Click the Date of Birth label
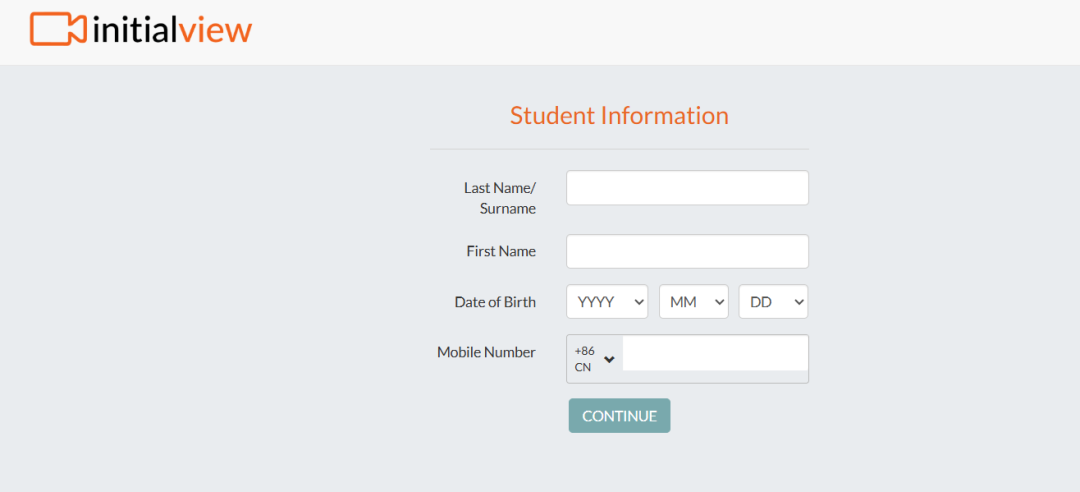1080x492 pixels. tap(495, 302)
